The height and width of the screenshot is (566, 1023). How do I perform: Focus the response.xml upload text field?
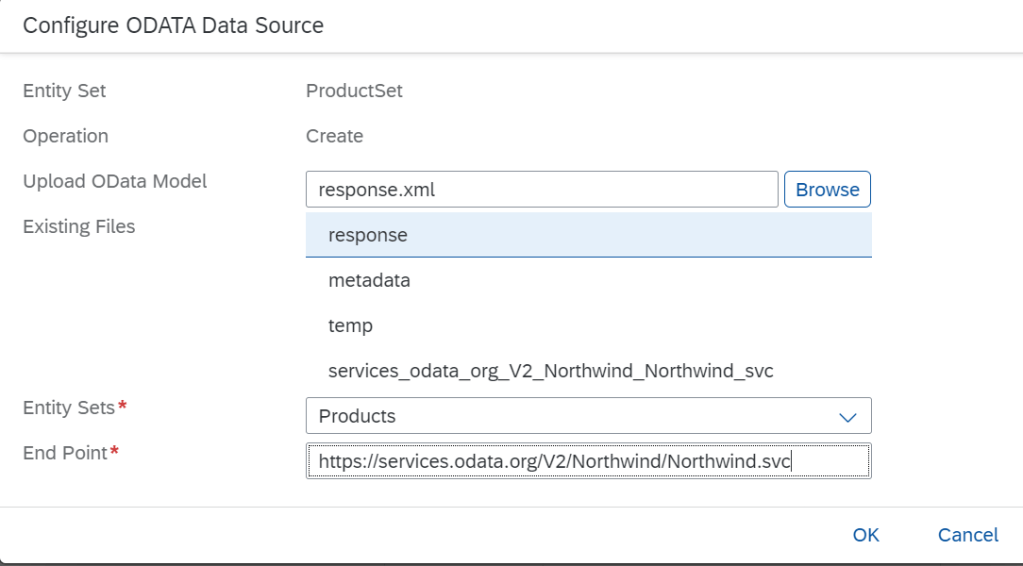click(541, 189)
